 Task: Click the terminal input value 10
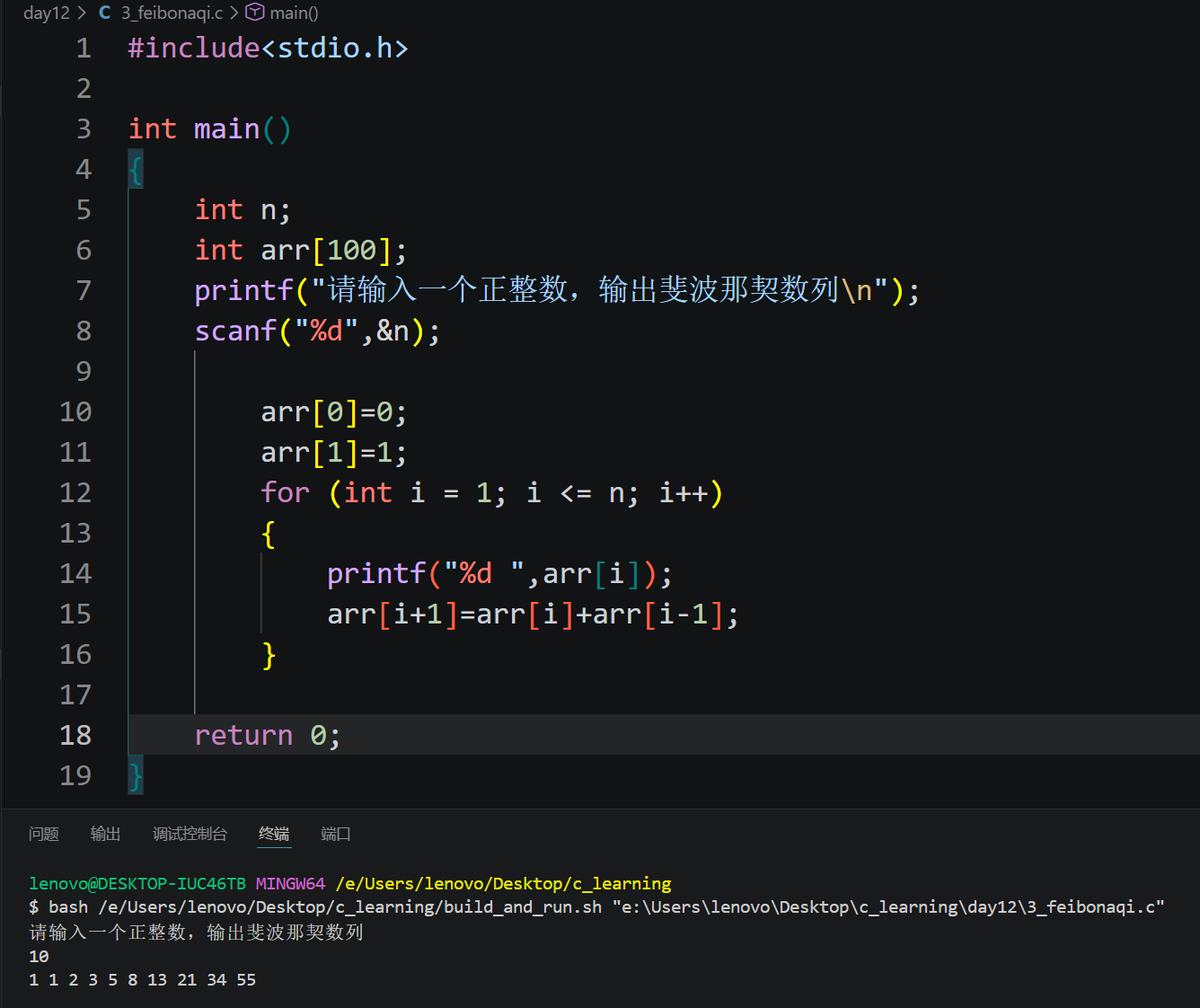39,956
